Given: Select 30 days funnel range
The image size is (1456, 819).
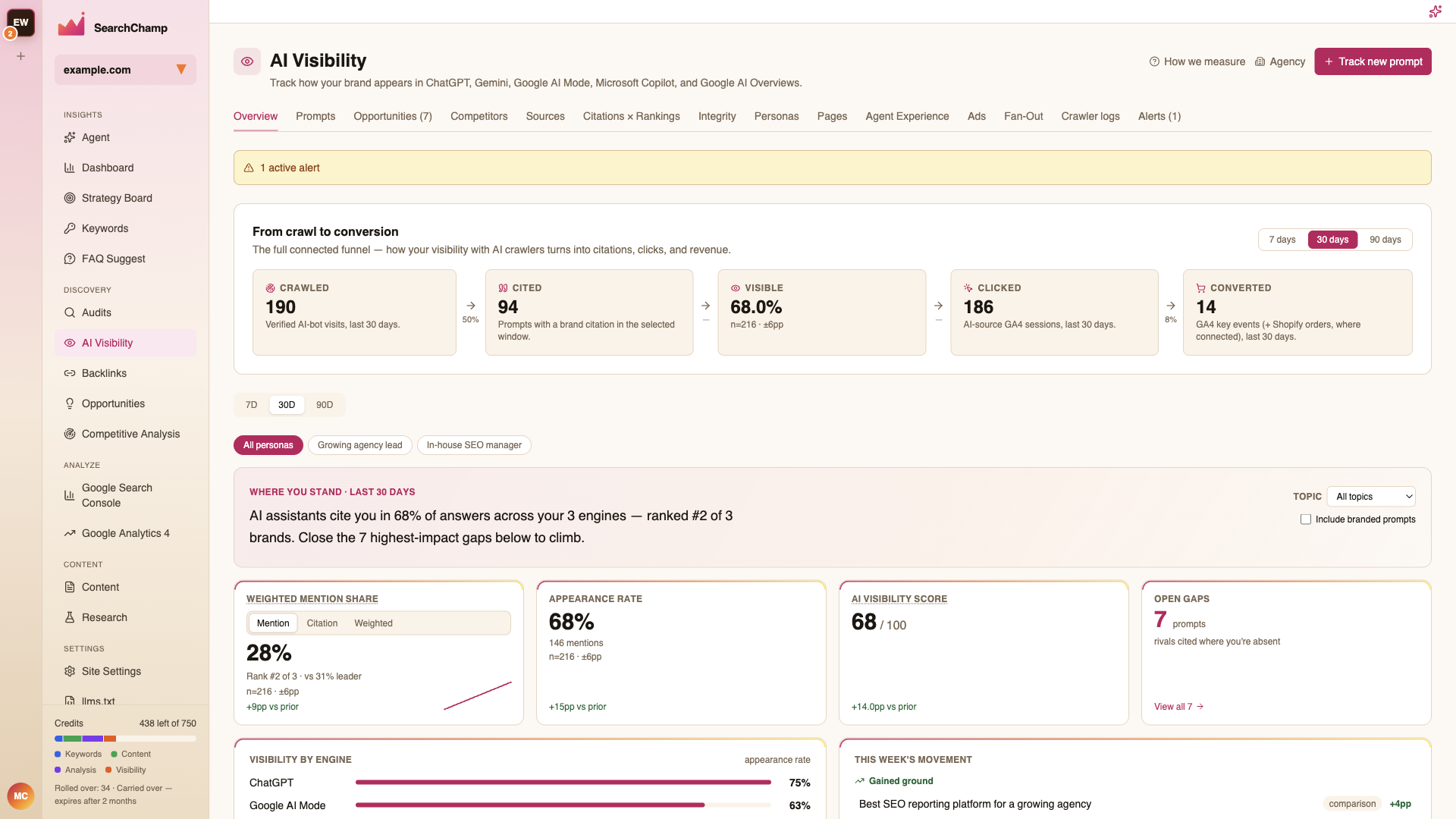Looking at the screenshot, I should pos(1332,240).
